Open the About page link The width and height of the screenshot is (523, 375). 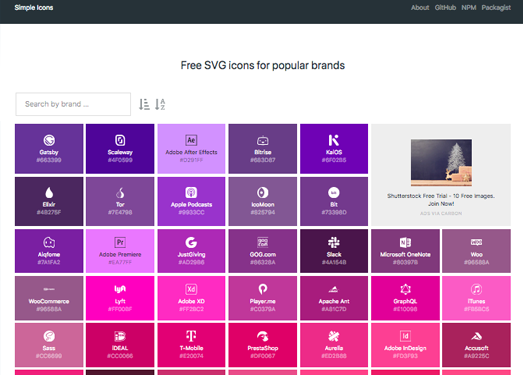tap(420, 8)
